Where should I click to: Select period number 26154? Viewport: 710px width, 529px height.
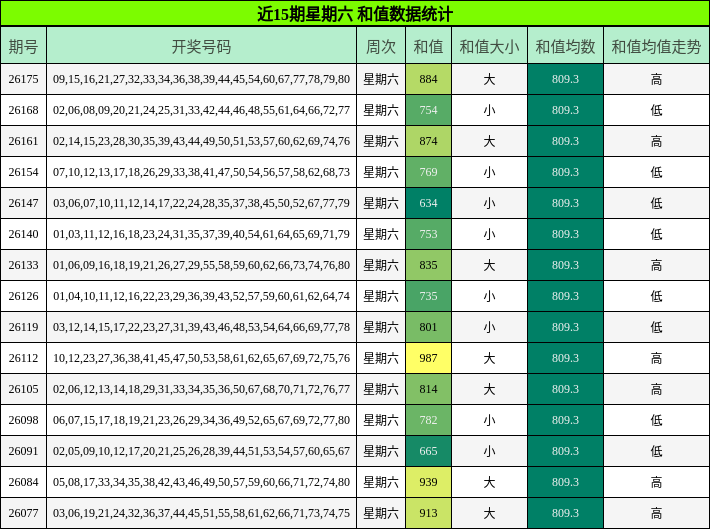24,172
